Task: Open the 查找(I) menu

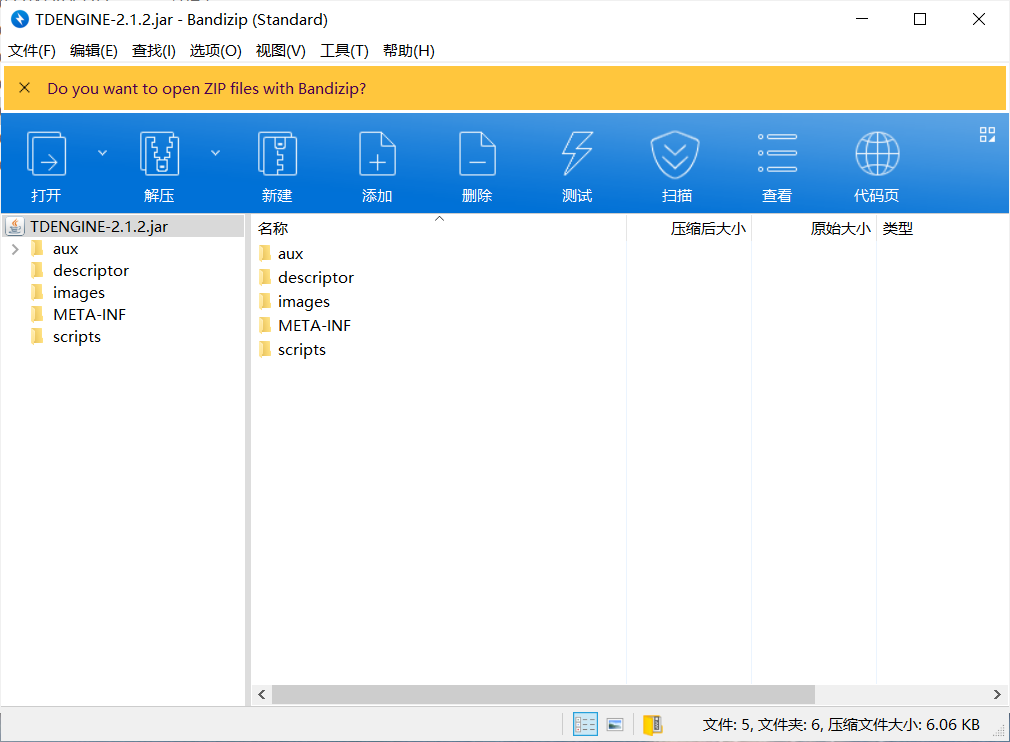Action: point(154,51)
